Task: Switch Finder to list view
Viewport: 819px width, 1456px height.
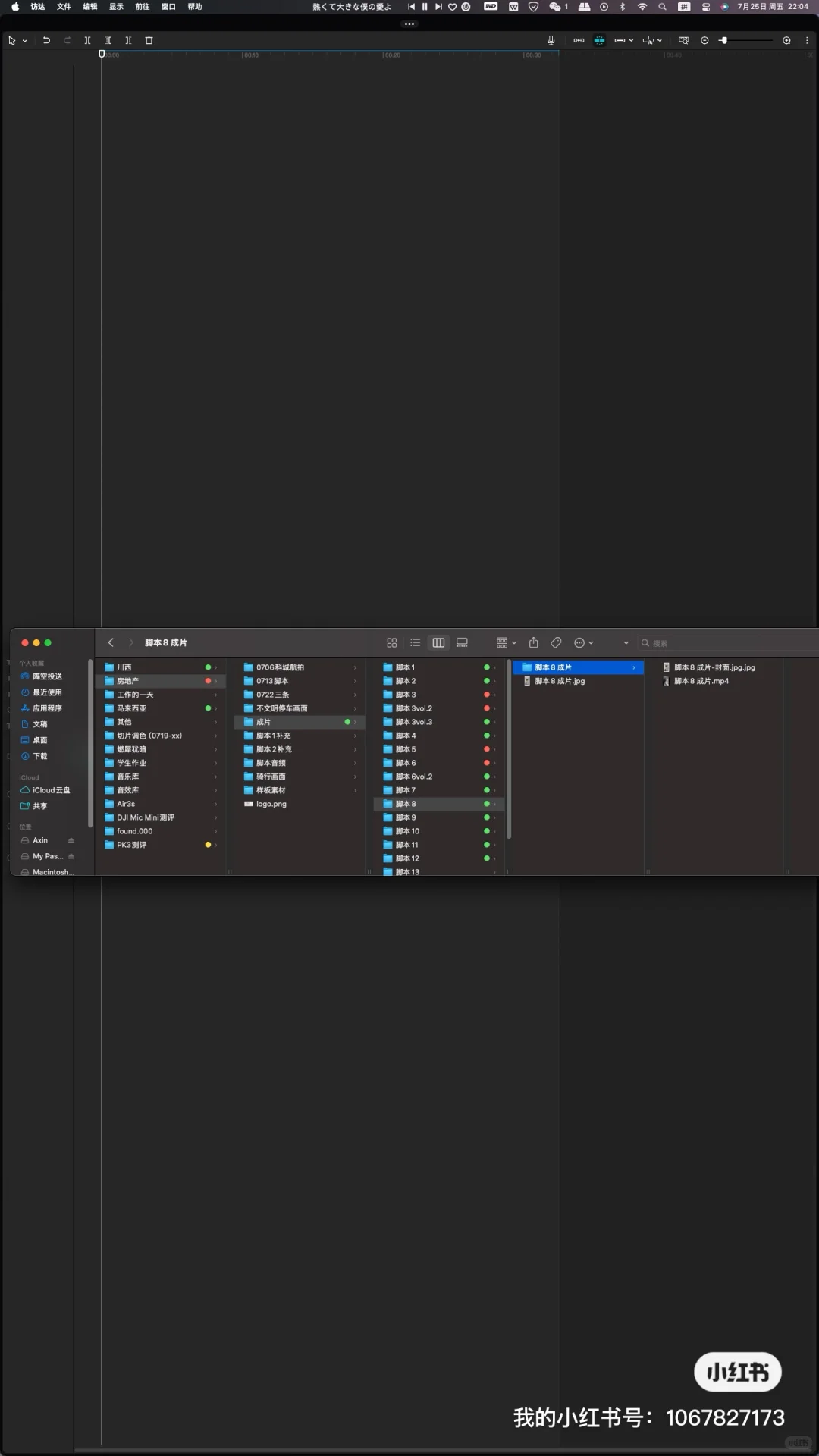Action: [415, 642]
